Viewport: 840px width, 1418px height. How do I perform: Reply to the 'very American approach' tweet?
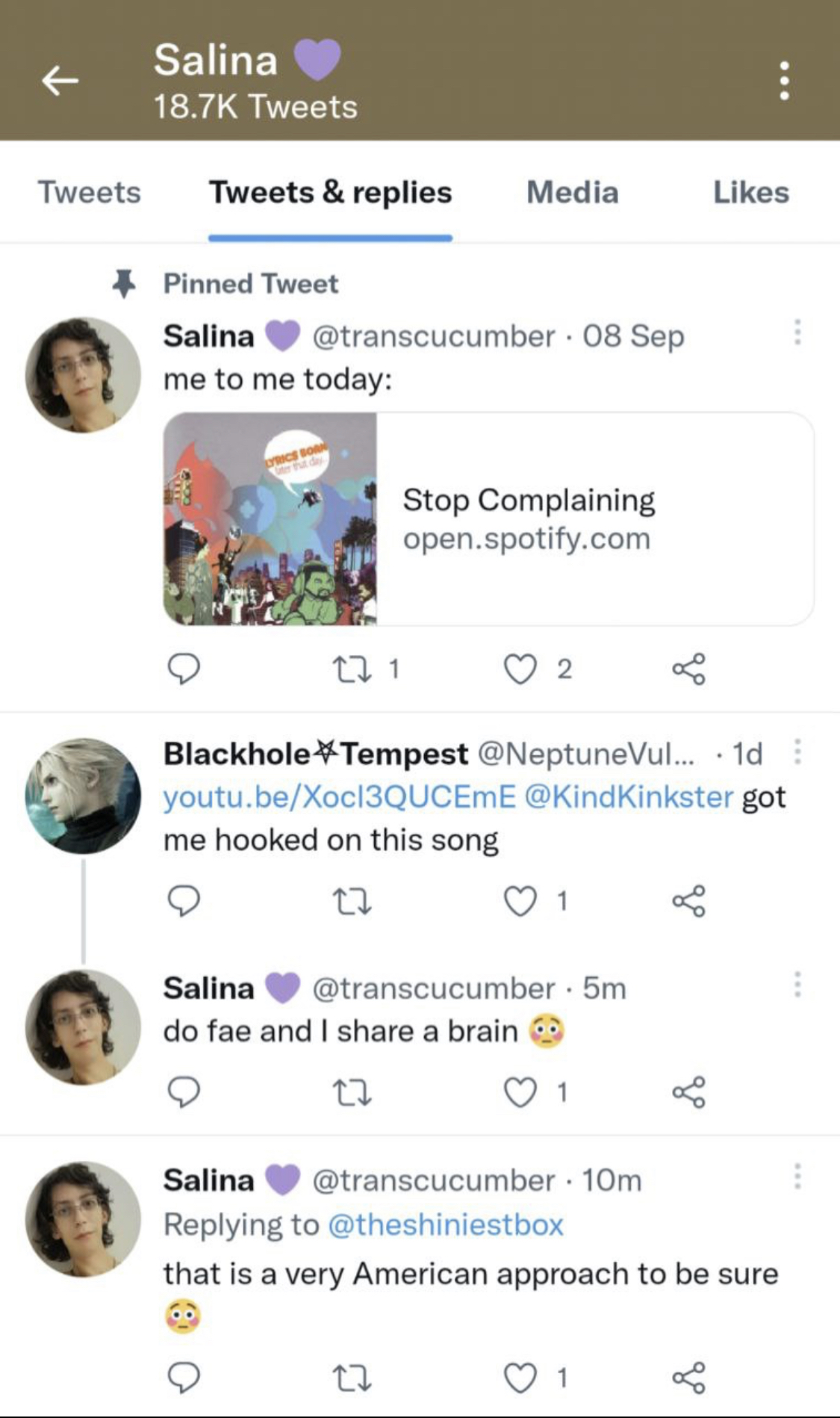point(183,1378)
